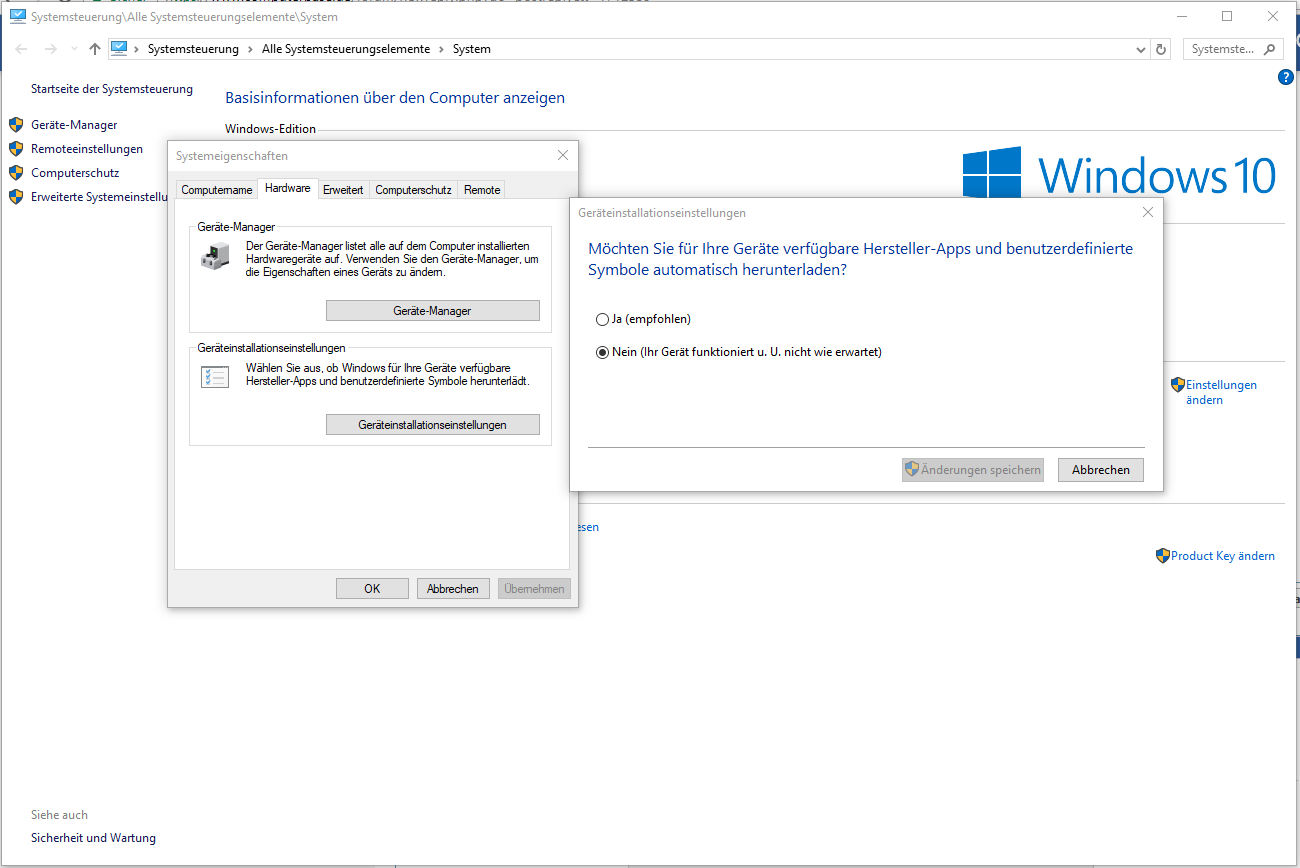The image size is (1300, 868).
Task: Open recent locations dropdown arrow
Action: (74, 49)
